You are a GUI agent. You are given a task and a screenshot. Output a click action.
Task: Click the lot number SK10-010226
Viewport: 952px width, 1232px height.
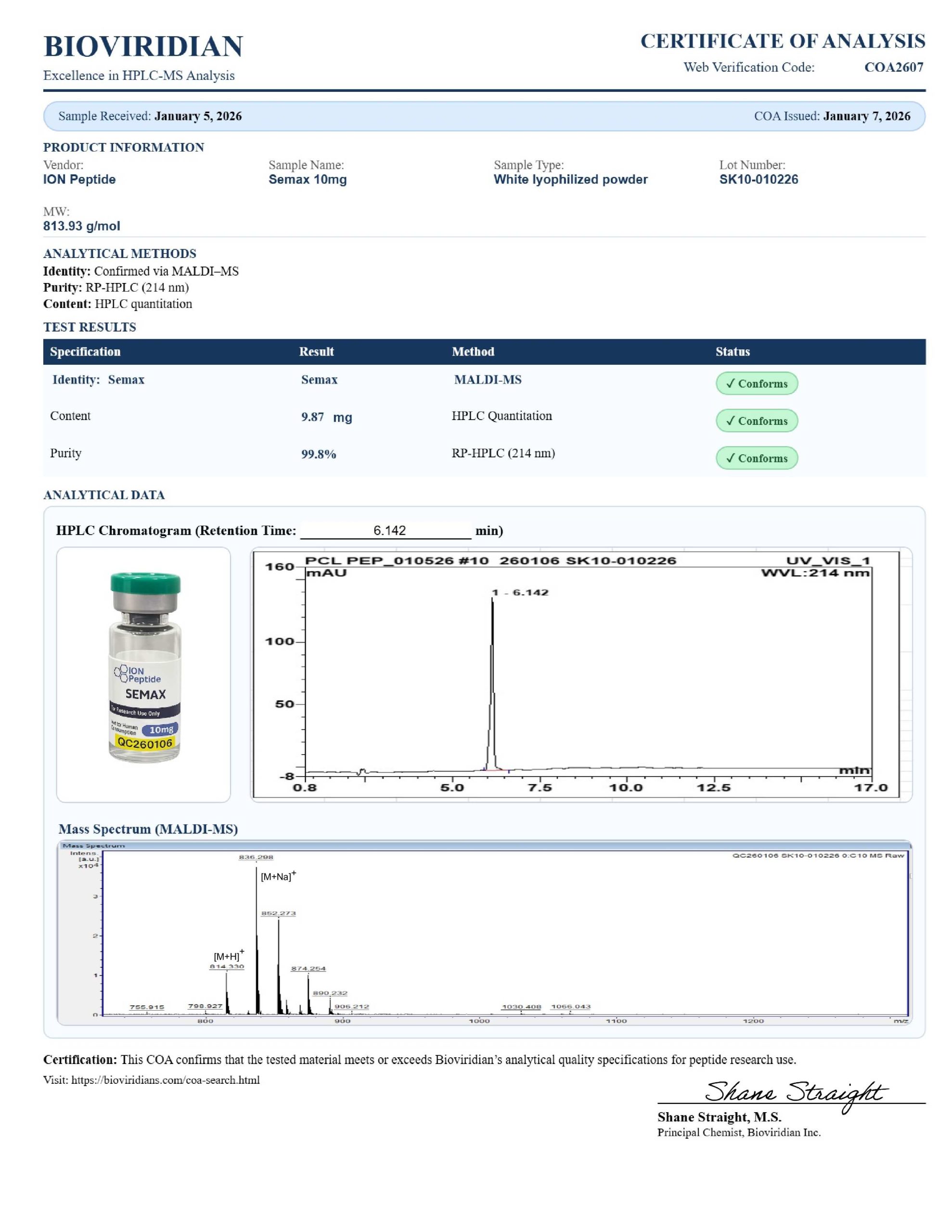(758, 180)
